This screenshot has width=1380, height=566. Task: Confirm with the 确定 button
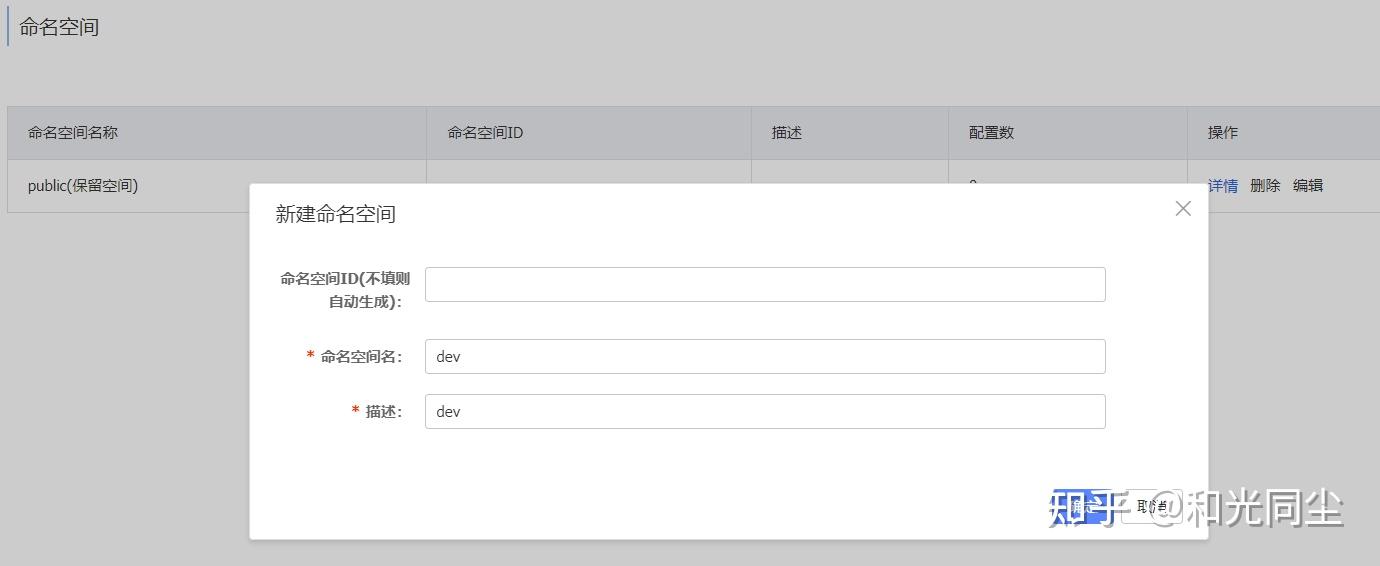click(1084, 507)
